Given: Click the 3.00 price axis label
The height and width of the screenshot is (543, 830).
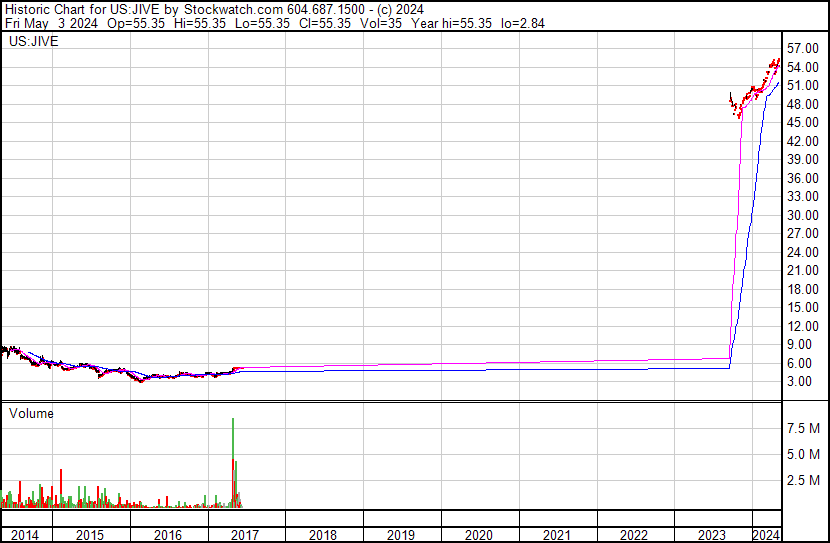Looking at the screenshot, I should 800,381.
